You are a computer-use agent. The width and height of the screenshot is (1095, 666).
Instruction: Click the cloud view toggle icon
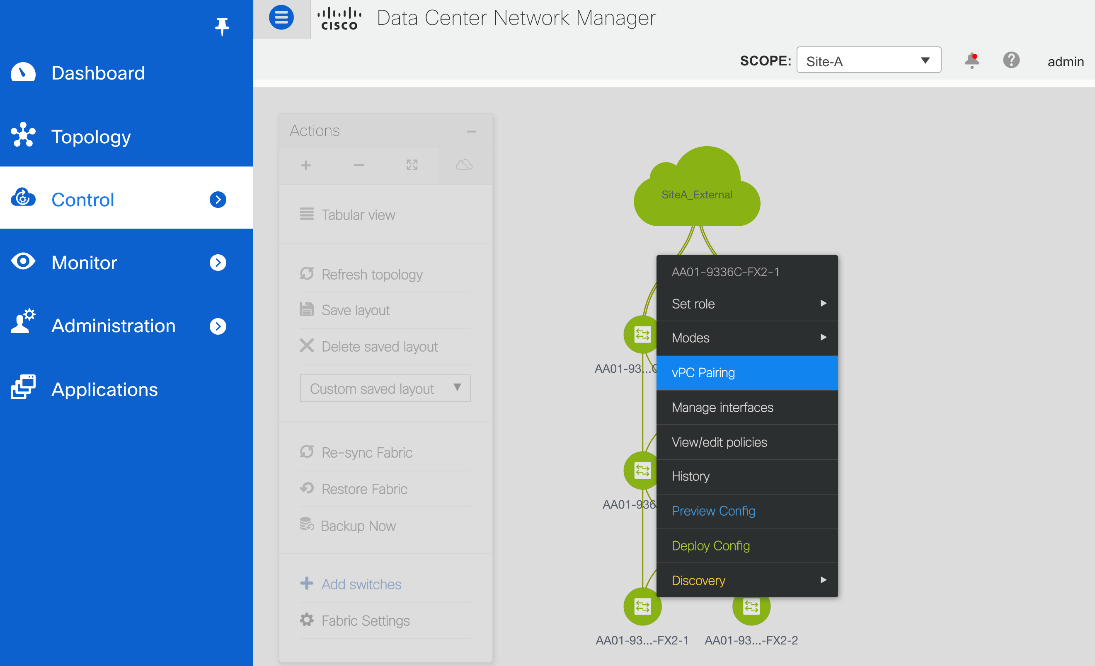464,165
